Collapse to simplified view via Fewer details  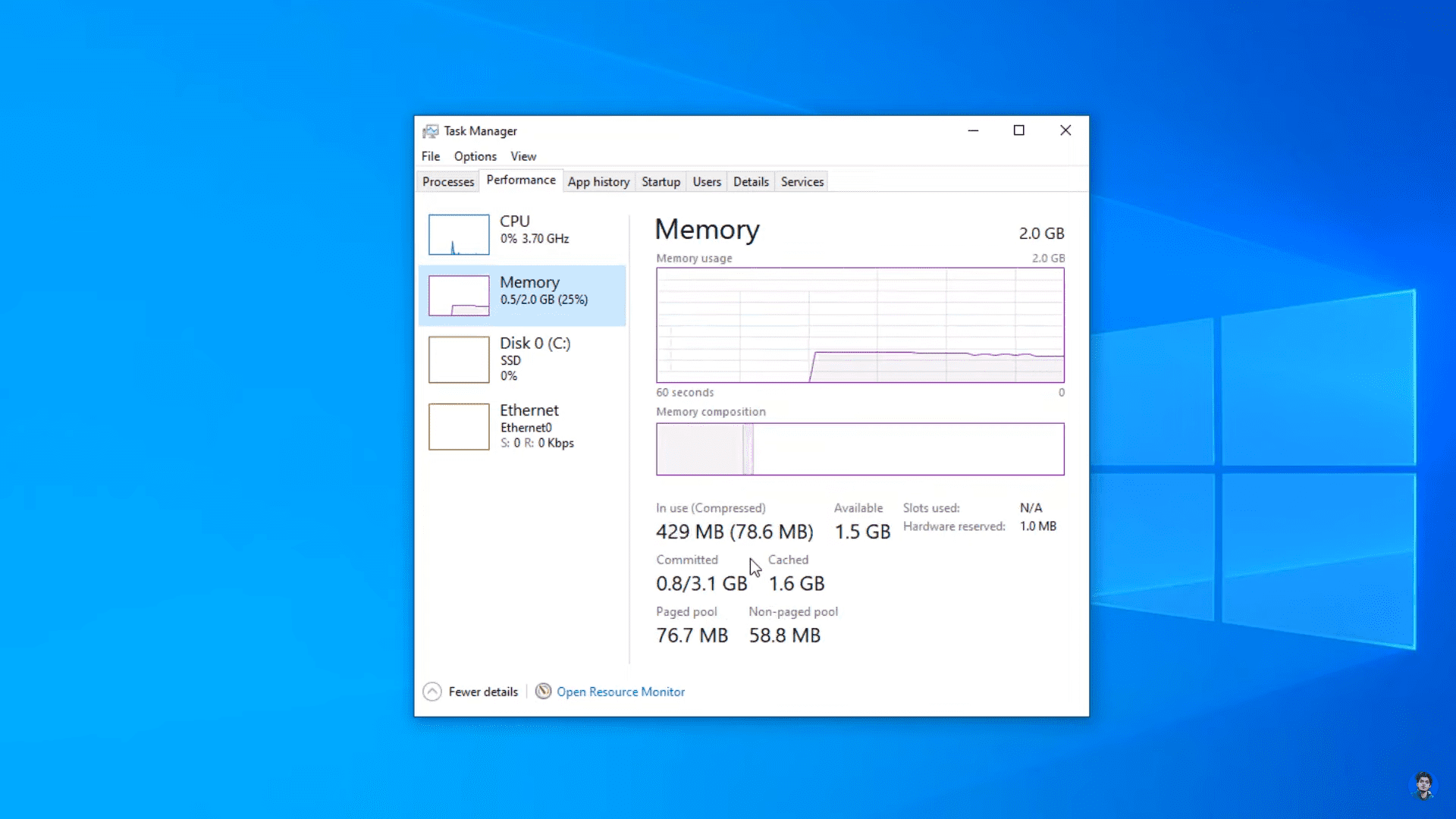(483, 692)
